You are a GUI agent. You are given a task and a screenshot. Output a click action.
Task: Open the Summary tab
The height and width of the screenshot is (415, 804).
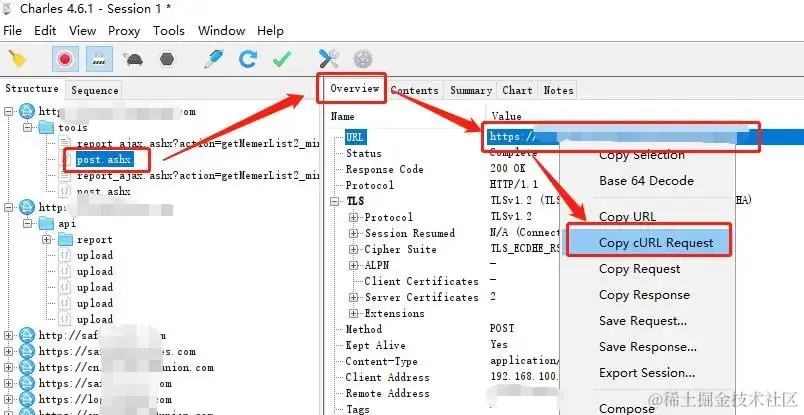coord(471,90)
